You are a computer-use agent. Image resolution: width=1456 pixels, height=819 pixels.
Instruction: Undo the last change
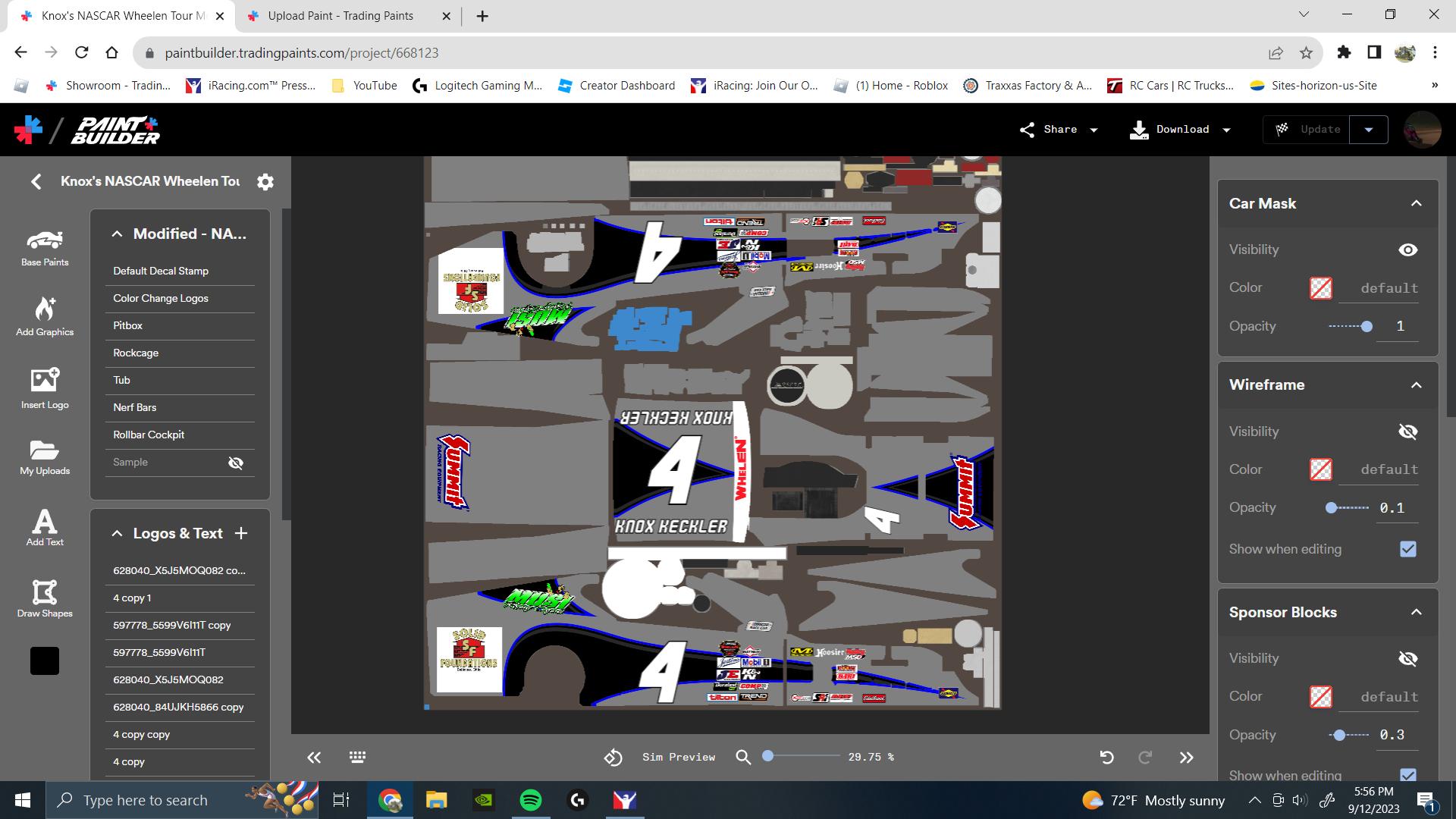tap(1106, 757)
